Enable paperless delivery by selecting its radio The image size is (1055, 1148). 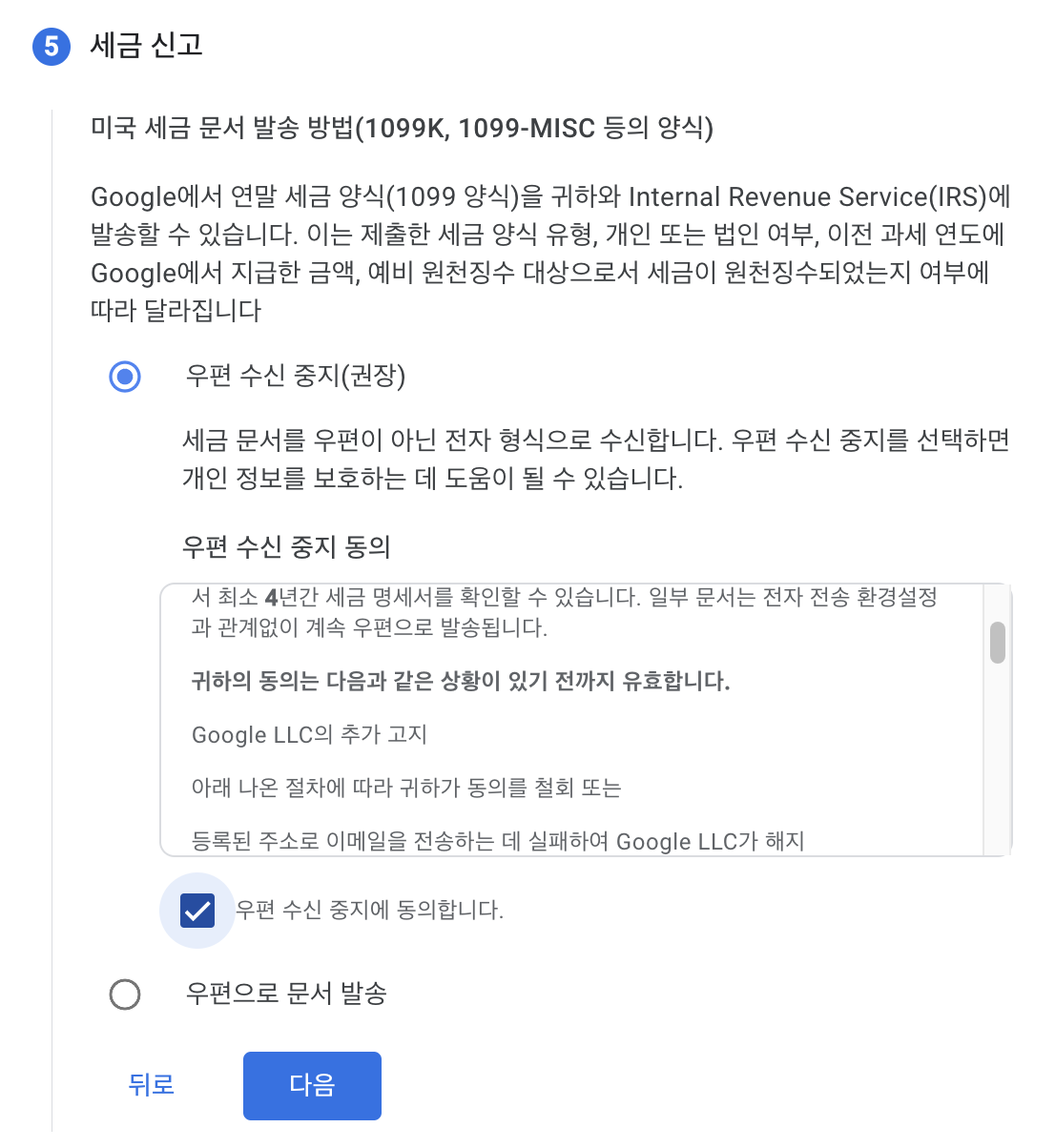point(125,378)
